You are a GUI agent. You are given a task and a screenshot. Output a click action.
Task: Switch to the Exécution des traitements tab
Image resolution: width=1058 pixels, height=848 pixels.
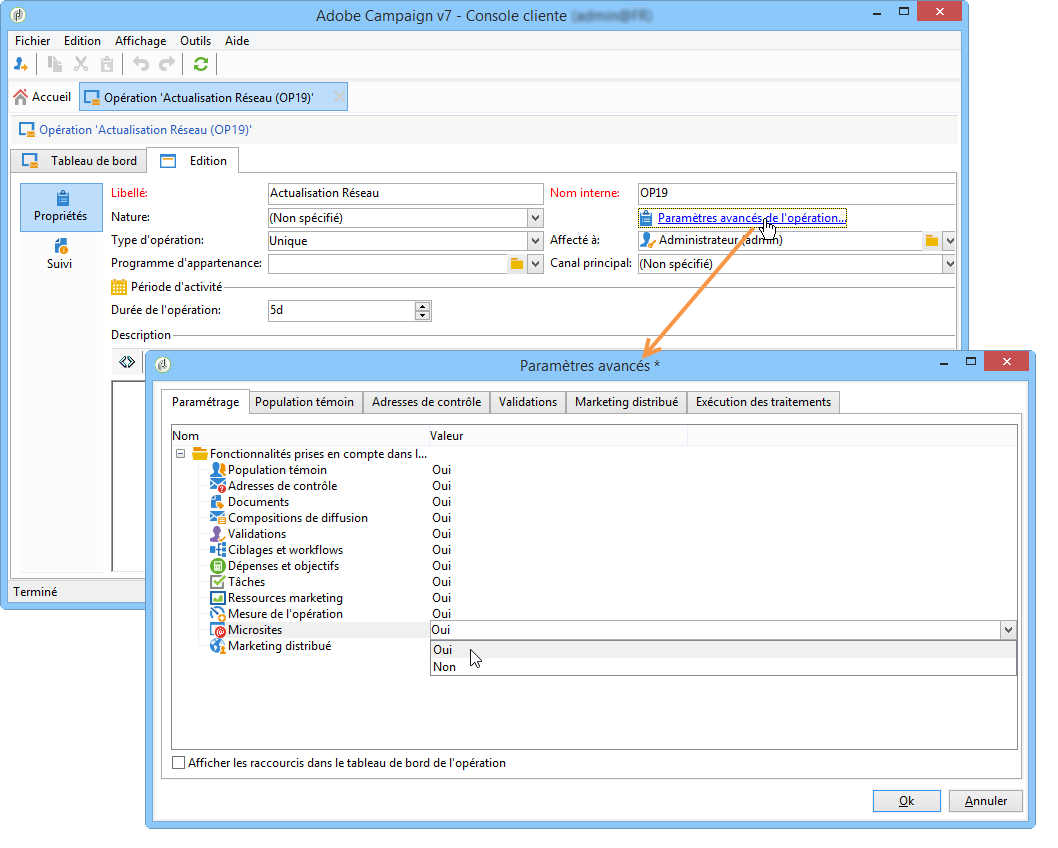point(763,402)
